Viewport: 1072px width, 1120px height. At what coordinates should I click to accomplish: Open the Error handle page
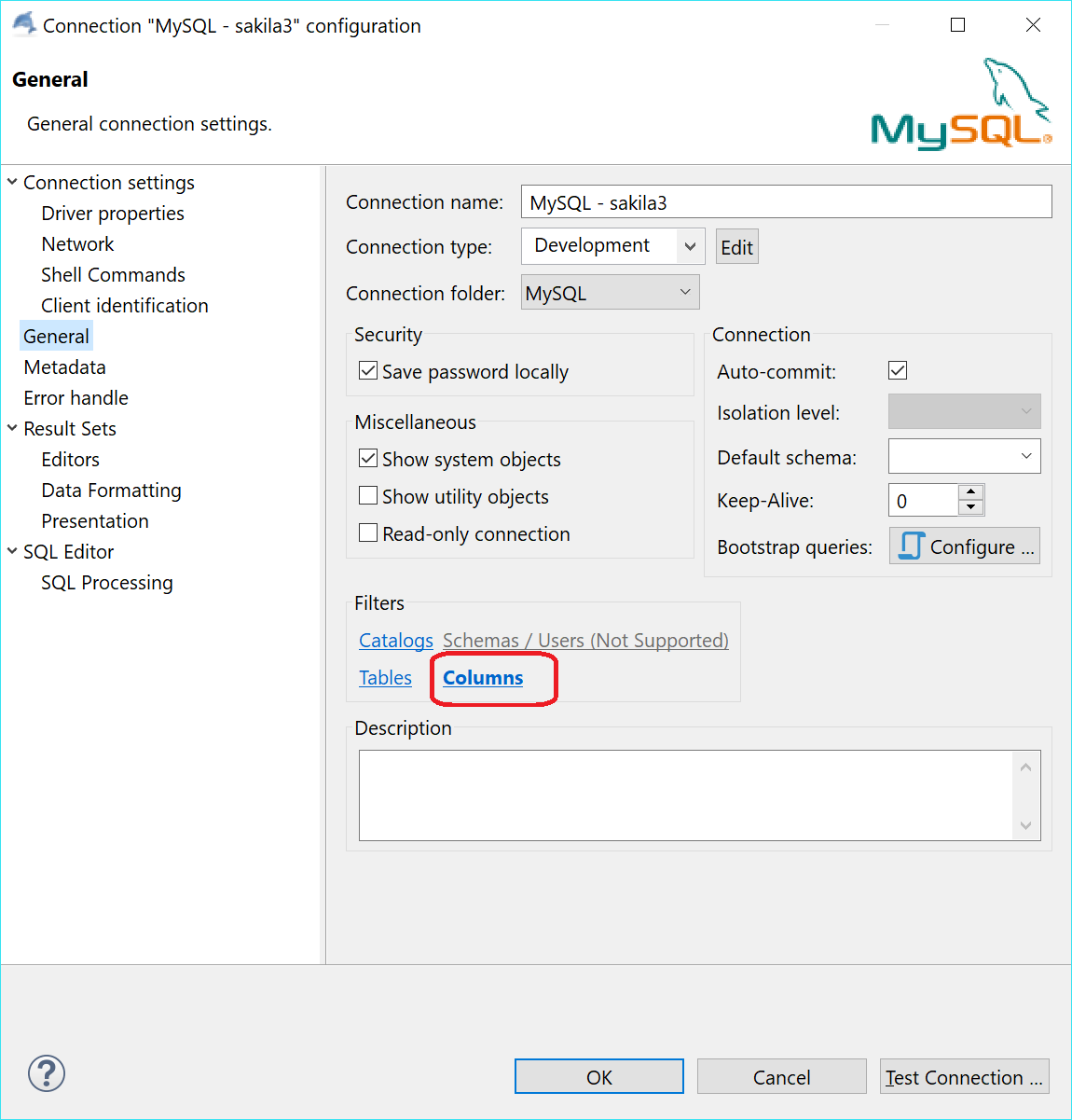[76, 398]
